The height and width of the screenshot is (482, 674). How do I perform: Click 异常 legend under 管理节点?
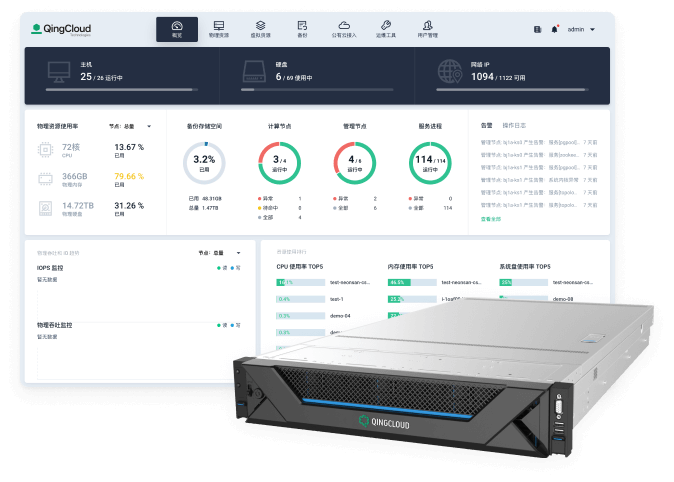click(340, 199)
